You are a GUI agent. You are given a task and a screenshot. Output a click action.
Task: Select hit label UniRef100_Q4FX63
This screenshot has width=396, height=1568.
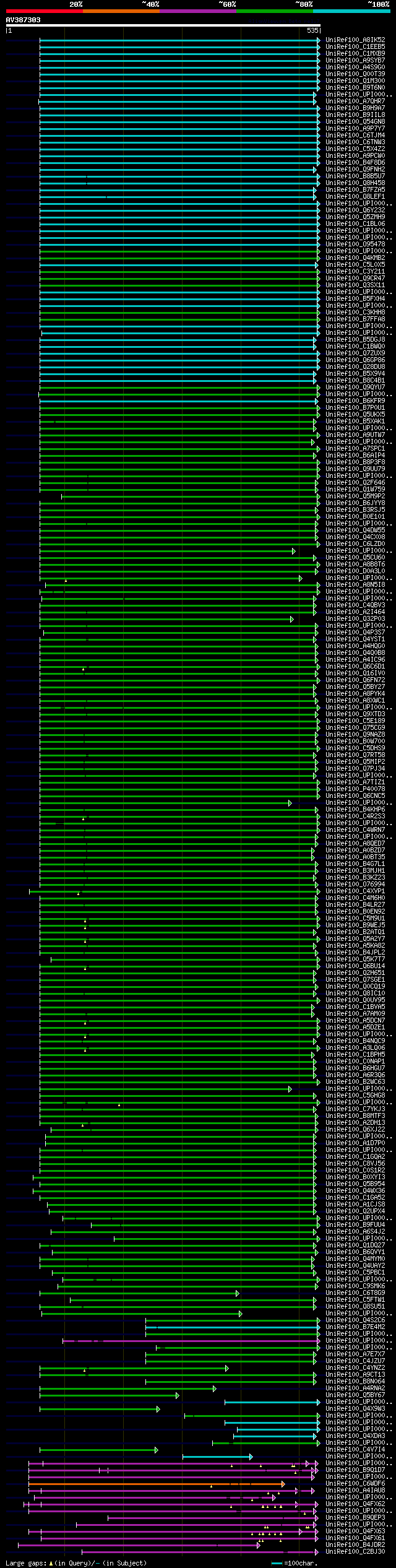click(x=355, y=1531)
